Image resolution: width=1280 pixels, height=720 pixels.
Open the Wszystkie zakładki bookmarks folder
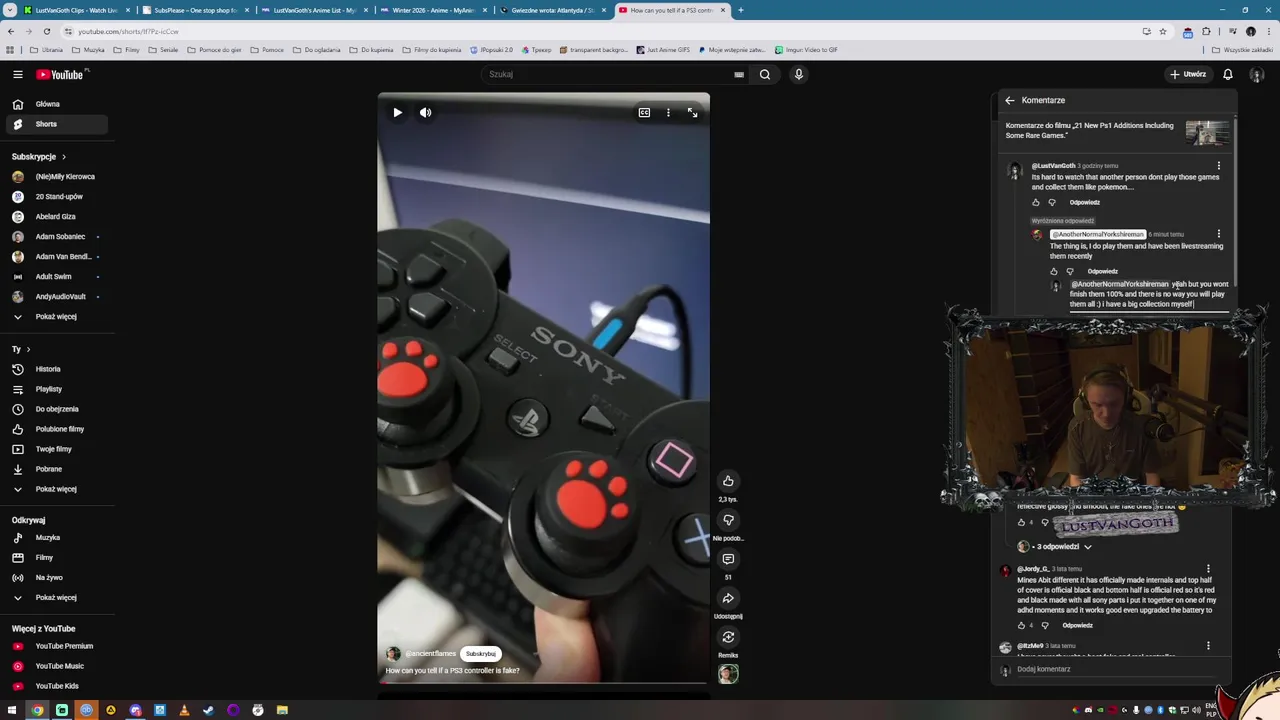click(x=1242, y=49)
